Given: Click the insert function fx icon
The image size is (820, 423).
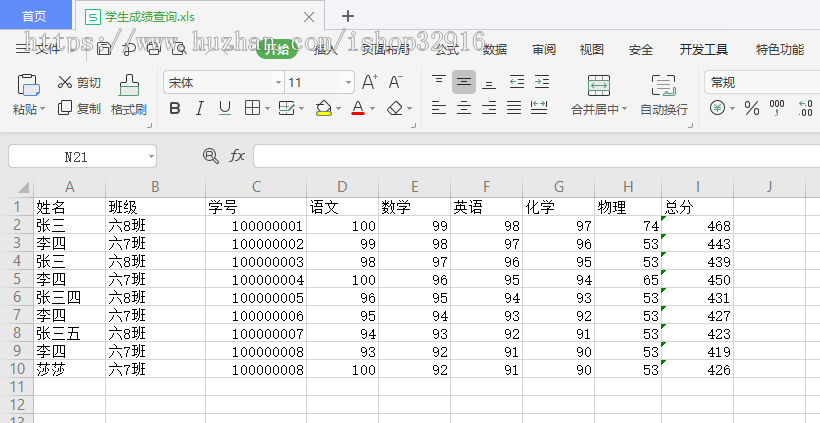Looking at the screenshot, I should 237,156.
